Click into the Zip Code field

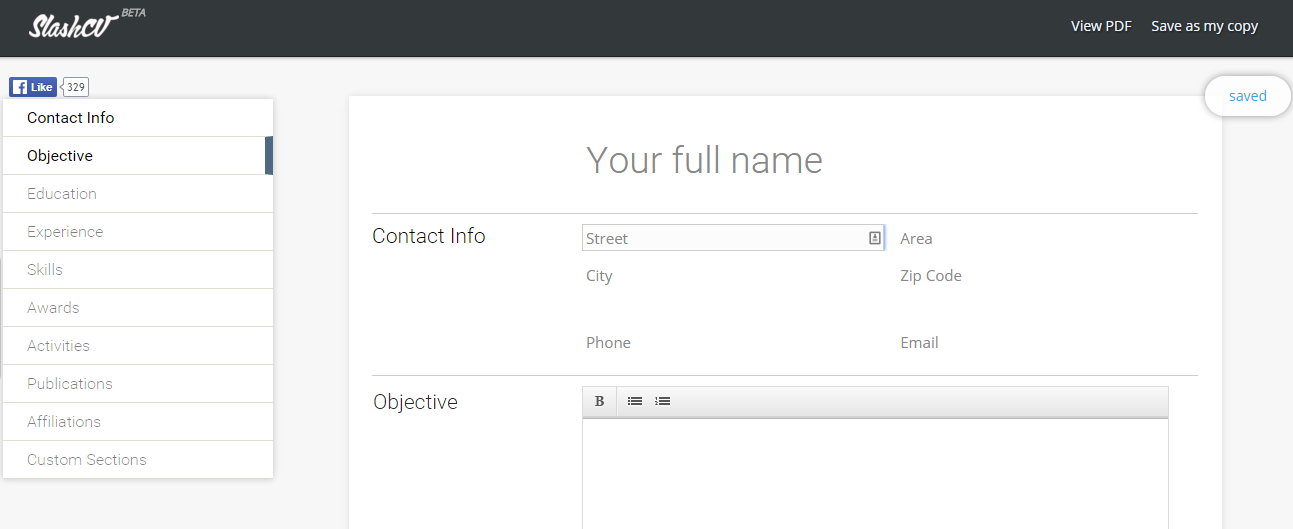[x=1040, y=276]
